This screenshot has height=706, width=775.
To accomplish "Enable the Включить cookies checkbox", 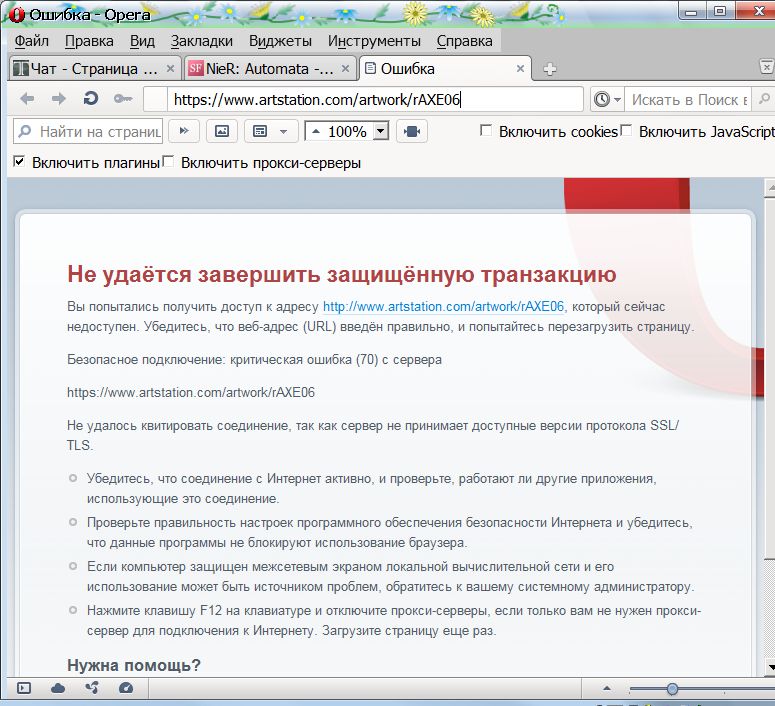I will tap(486, 131).
